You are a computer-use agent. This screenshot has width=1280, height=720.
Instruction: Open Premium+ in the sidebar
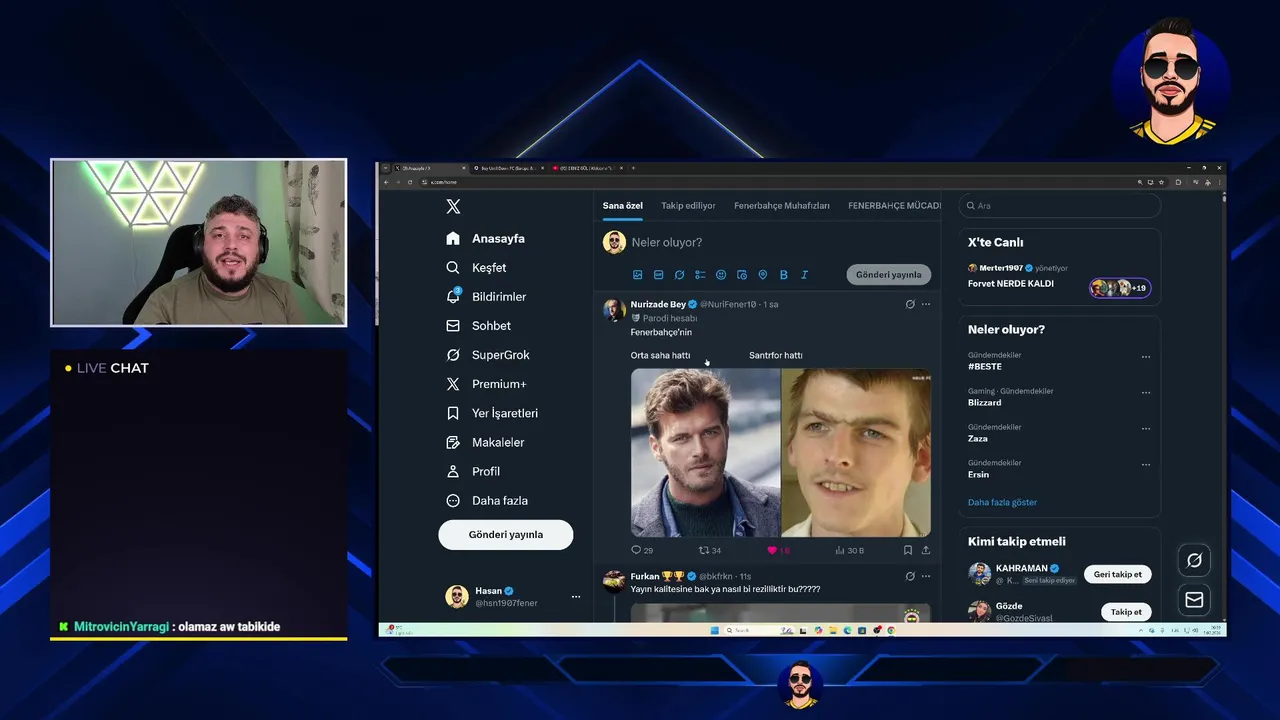click(485, 384)
